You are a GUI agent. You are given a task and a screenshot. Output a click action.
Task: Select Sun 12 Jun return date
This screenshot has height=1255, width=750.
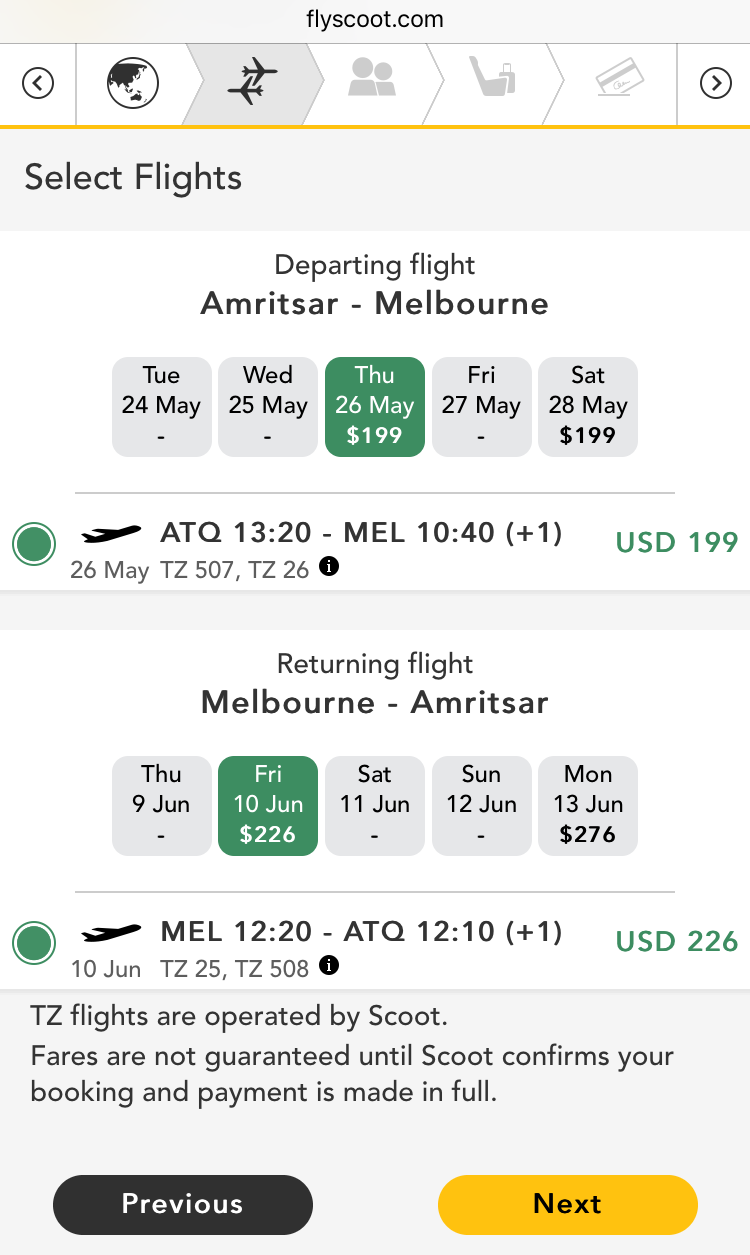[x=481, y=805]
